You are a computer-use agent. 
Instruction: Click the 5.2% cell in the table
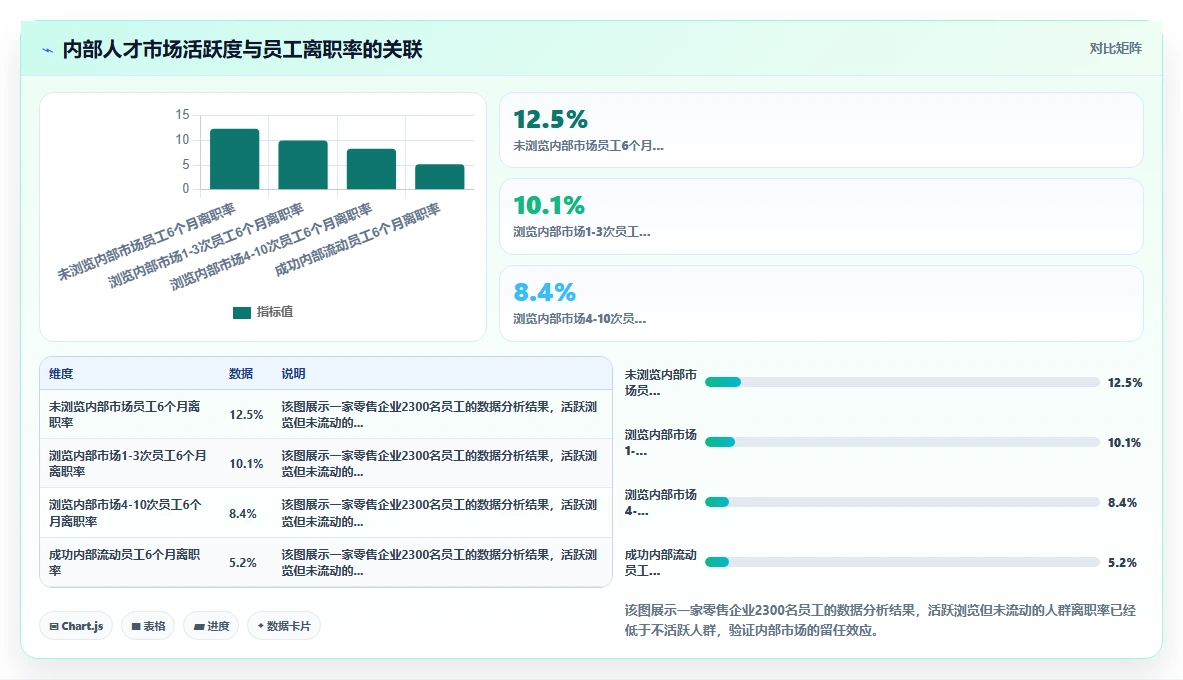[x=243, y=562]
